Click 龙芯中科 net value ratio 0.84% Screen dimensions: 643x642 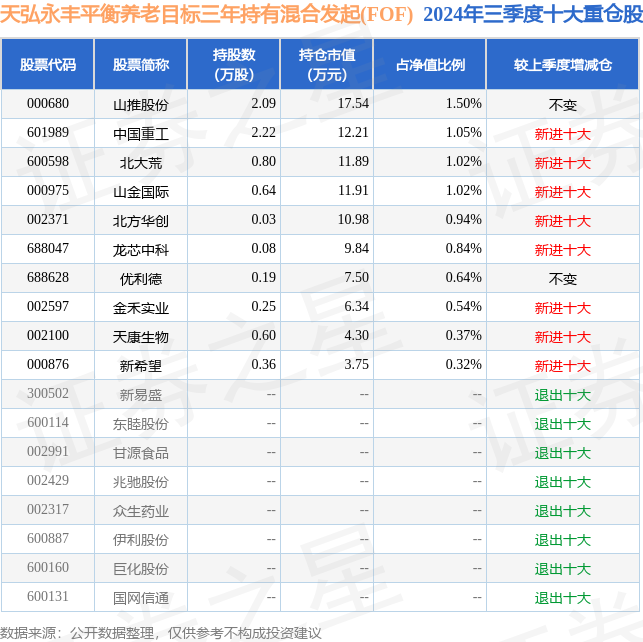pyautogui.click(x=463, y=249)
